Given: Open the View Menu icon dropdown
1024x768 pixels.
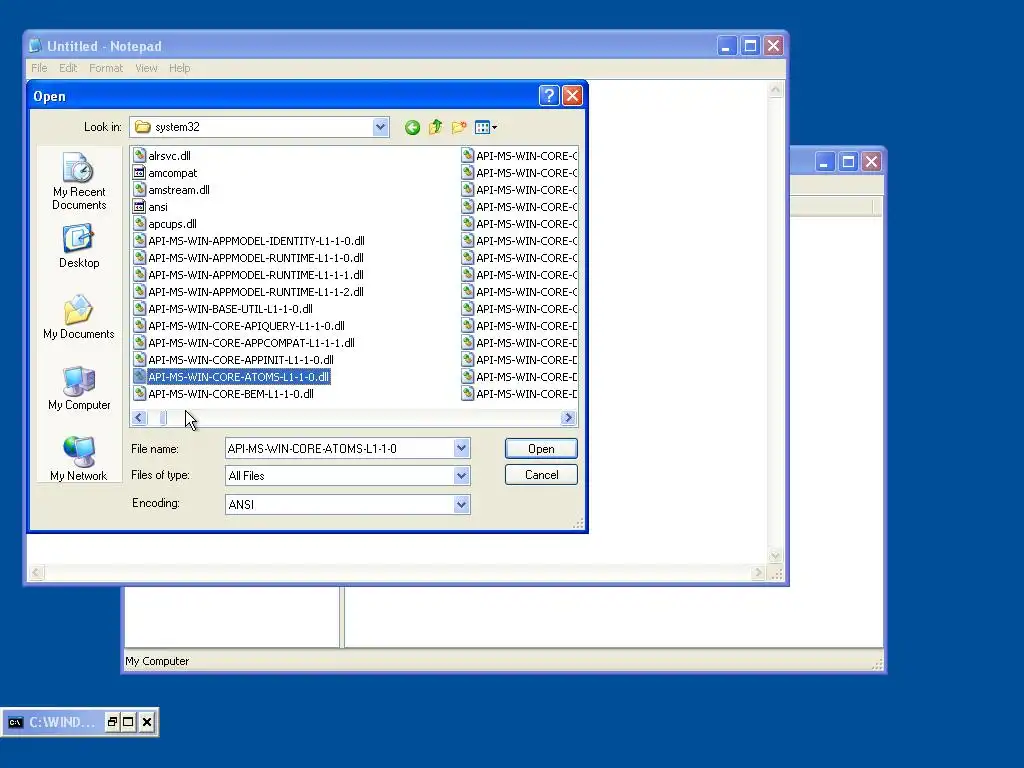Looking at the screenshot, I should pos(486,127).
